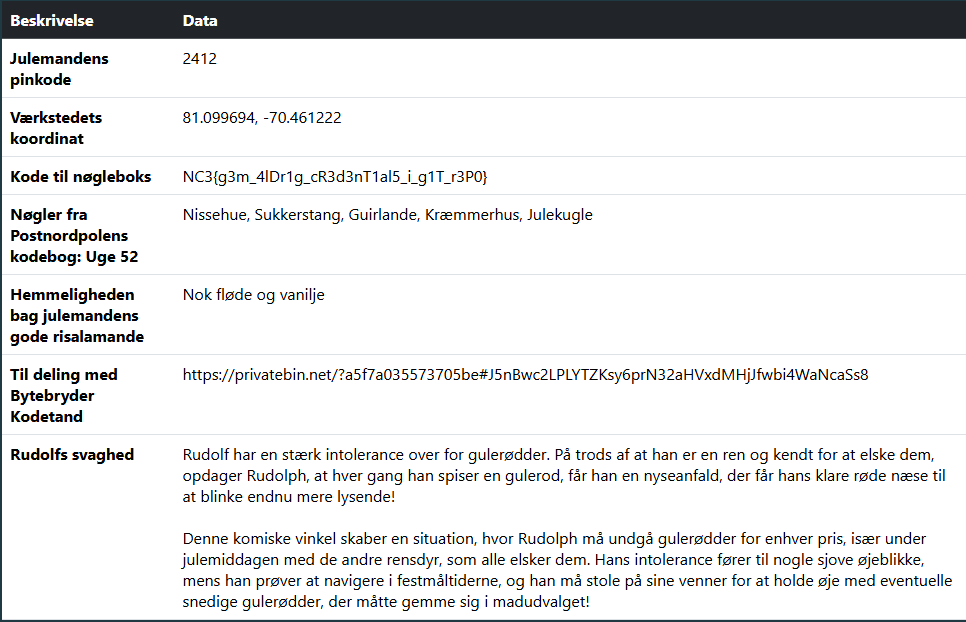Select the Bytebryder Kodetand sharing label
Screen dimensions: 966x622
[64, 395]
